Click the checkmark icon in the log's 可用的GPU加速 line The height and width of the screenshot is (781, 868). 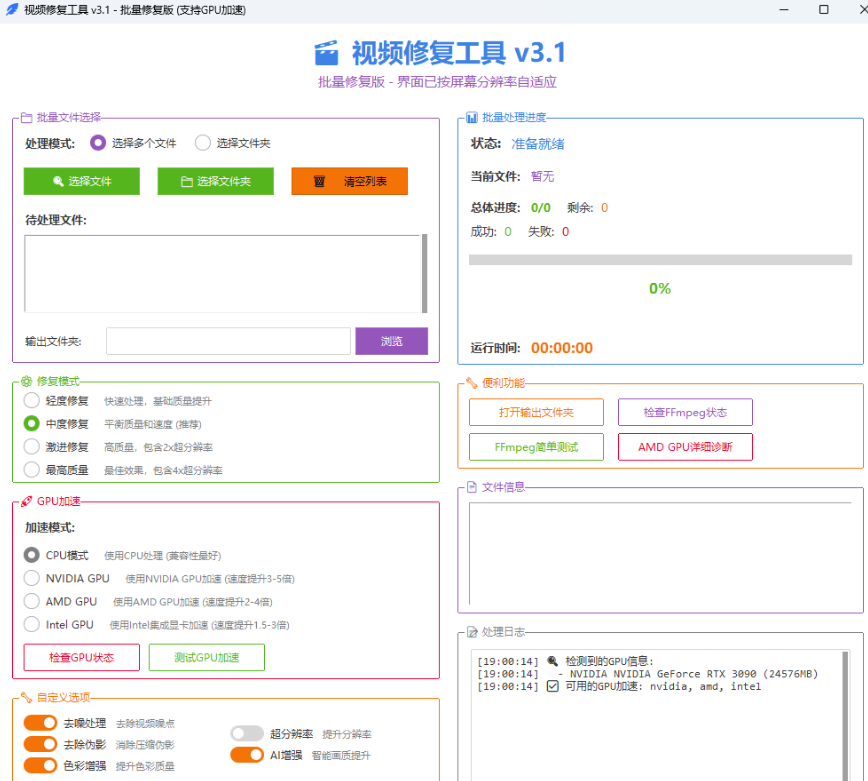552,686
